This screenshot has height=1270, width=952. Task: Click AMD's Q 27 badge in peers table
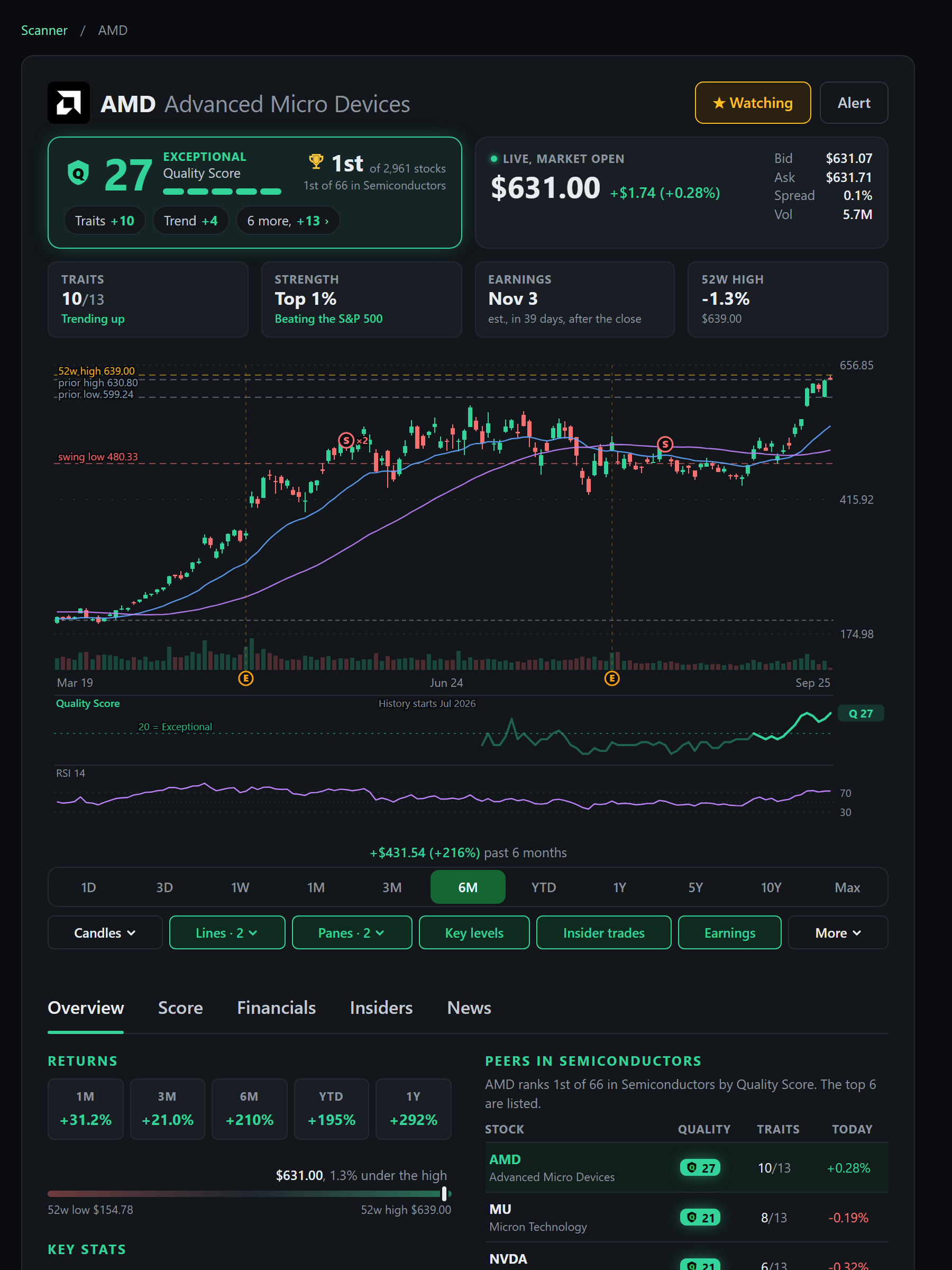700,1167
